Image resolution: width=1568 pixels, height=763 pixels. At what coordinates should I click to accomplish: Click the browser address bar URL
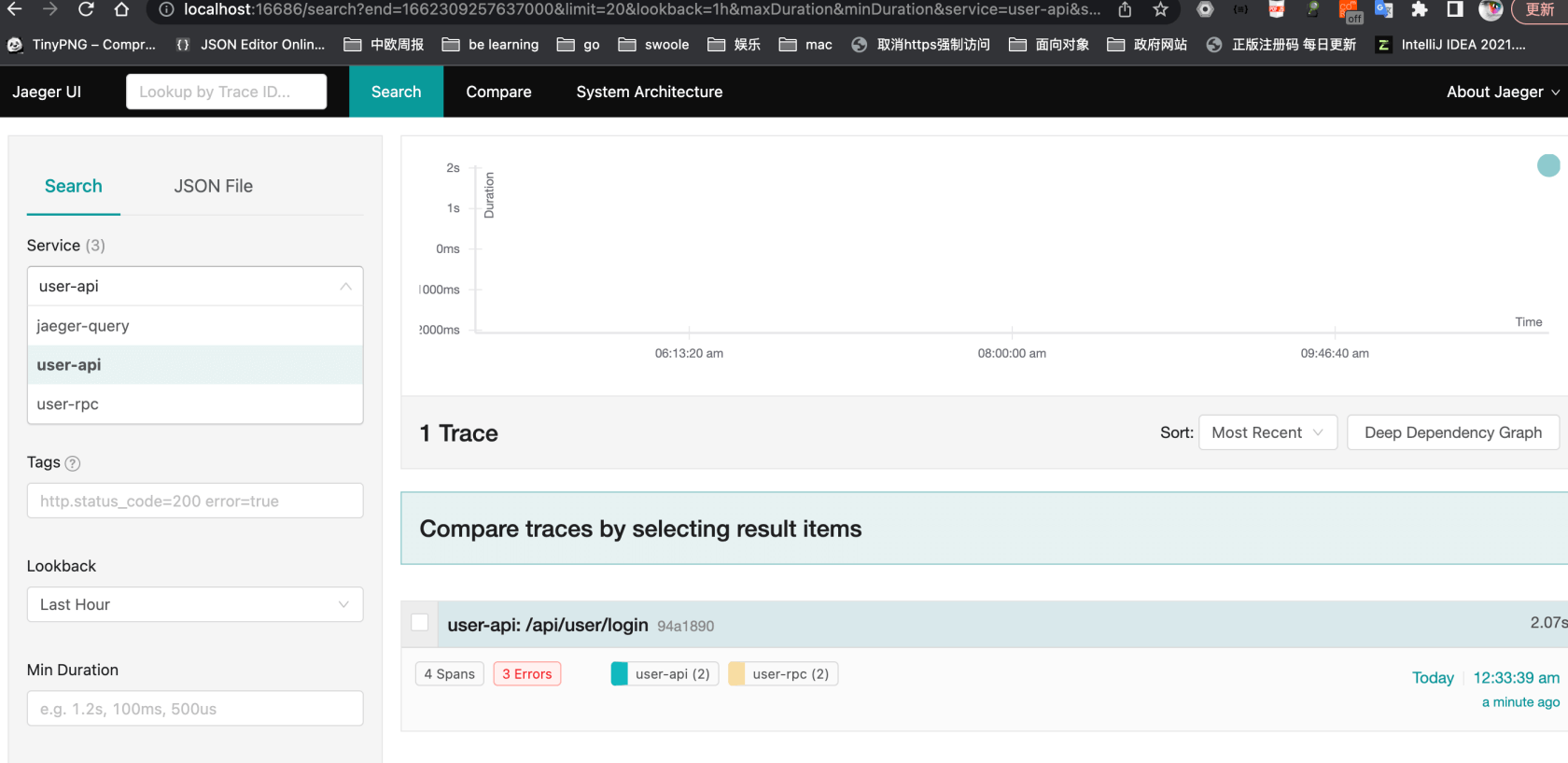click(x=641, y=9)
